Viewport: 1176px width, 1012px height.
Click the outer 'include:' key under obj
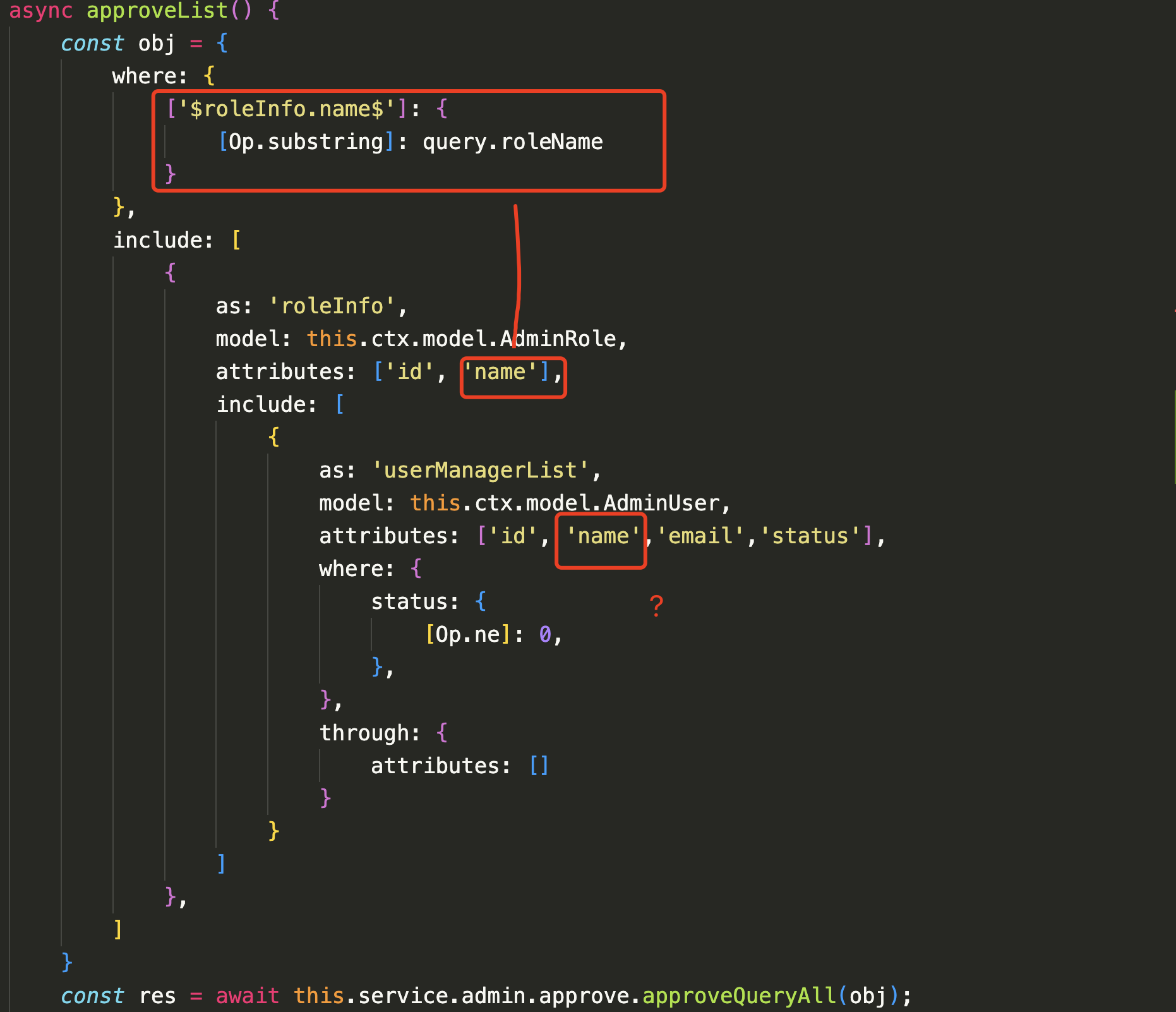coord(164,240)
